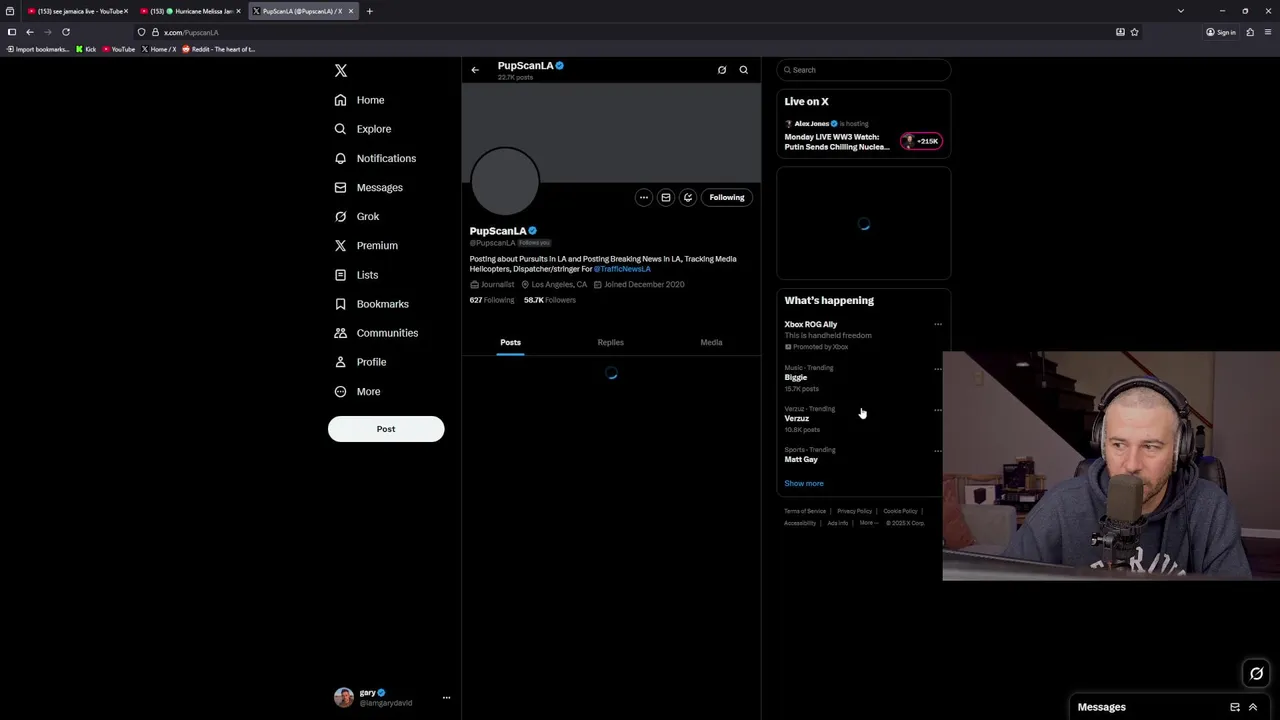Open the 627 Following list
Image resolution: width=1280 pixels, height=720 pixels.
point(492,300)
